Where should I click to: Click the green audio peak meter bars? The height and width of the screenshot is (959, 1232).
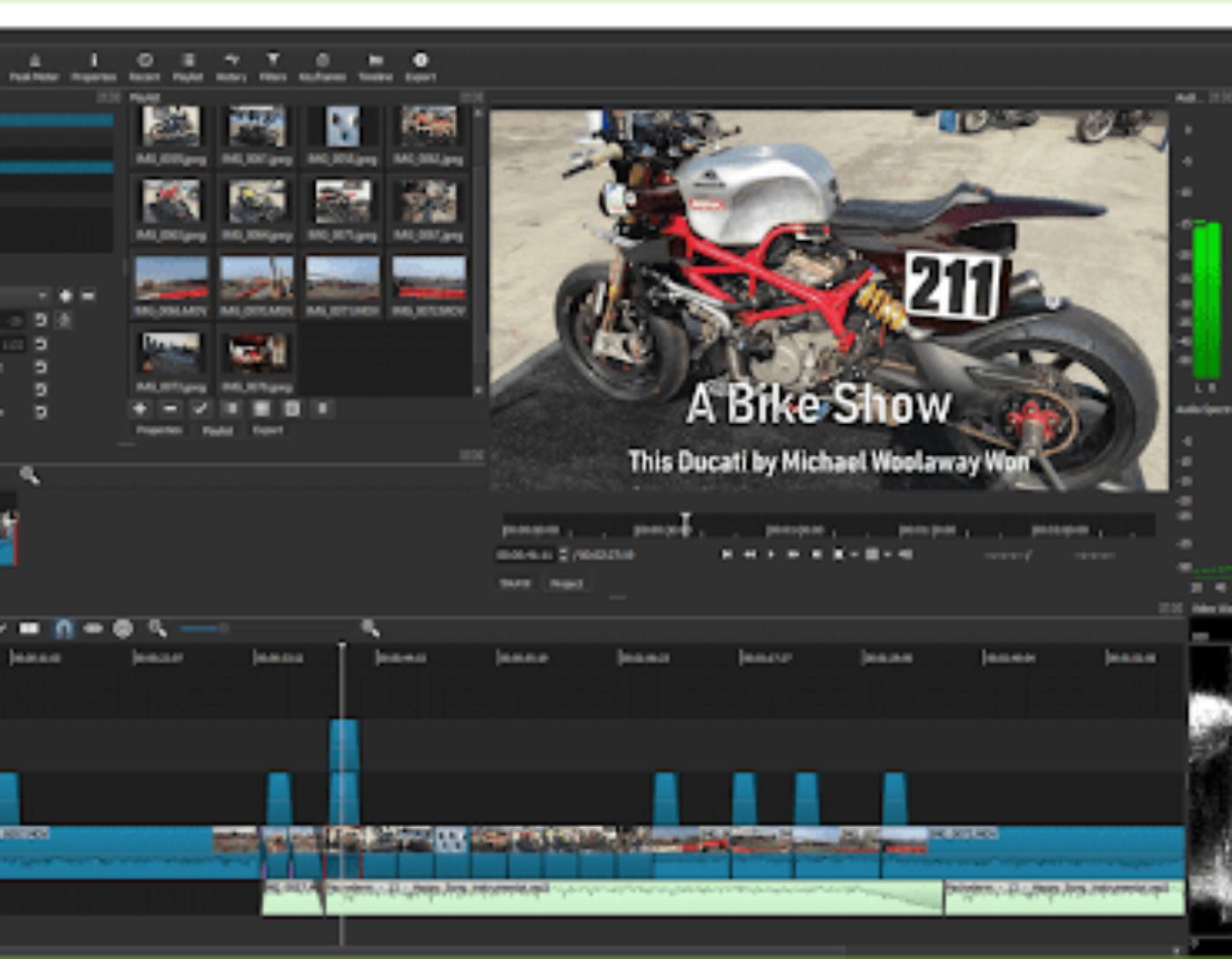[x=1206, y=299]
